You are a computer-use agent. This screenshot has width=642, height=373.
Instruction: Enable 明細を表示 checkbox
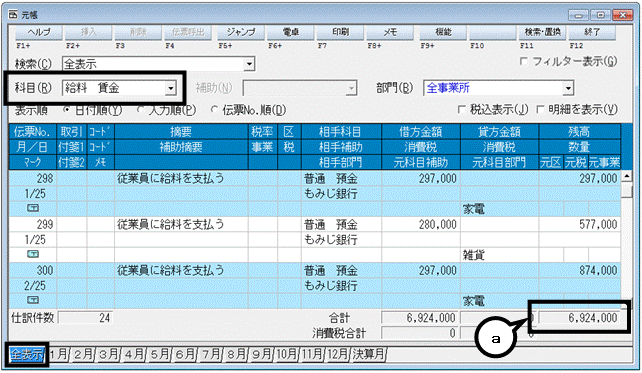pyautogui.click(x=540, y=109)
